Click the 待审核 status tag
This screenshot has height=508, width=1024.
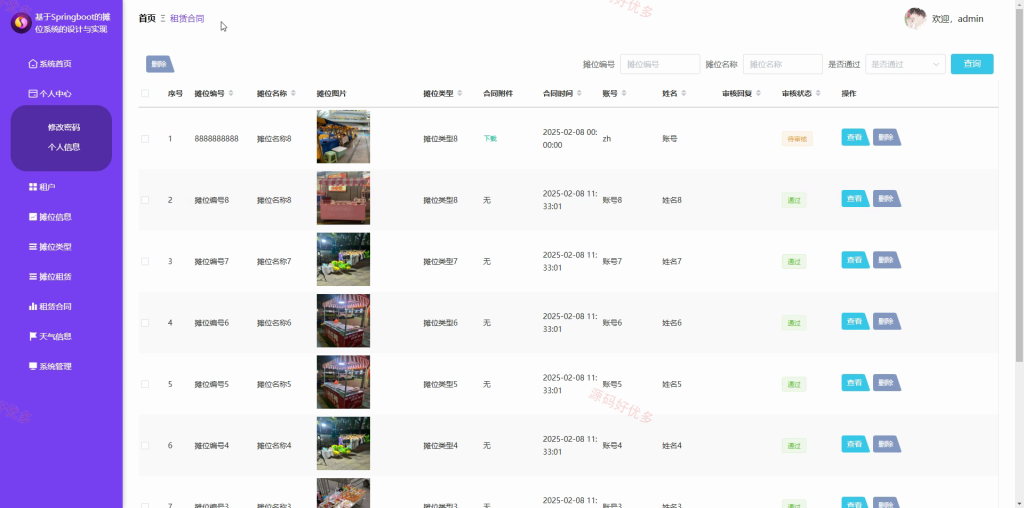[x=797, y=139]
